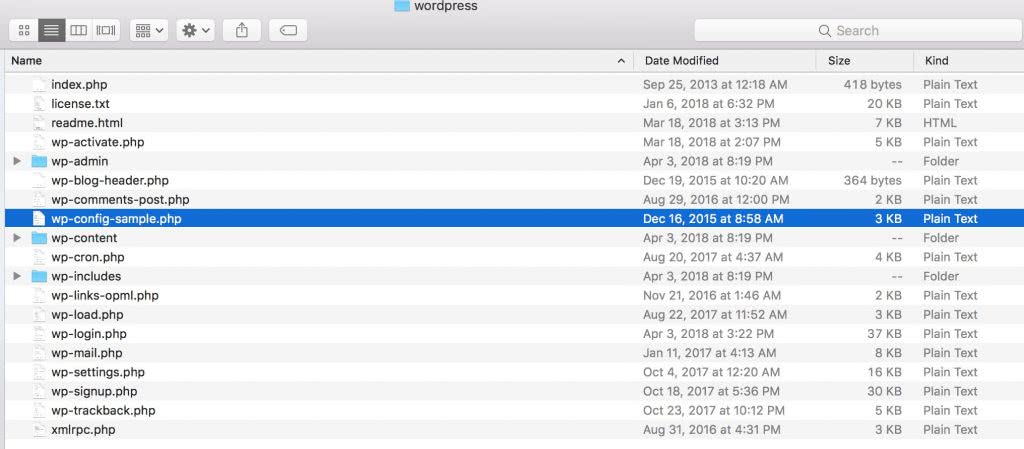Image resolution: width=1024 pixels, height=449 pixels.
Task: Select the wp-trackback.php file name
Action: tap(103, 410)
